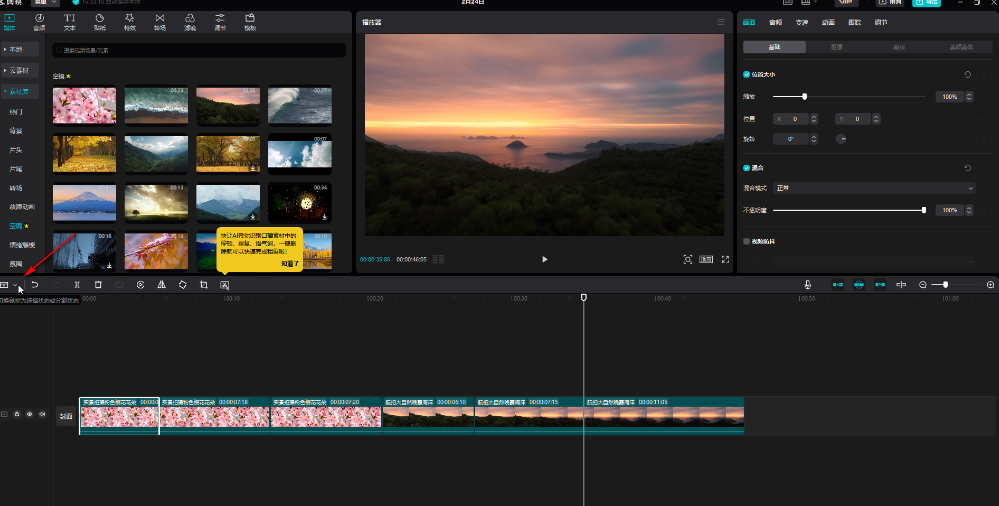Click the opacity slider handle
This screenshot has height=506, width=999.
[x=923, y=210]
